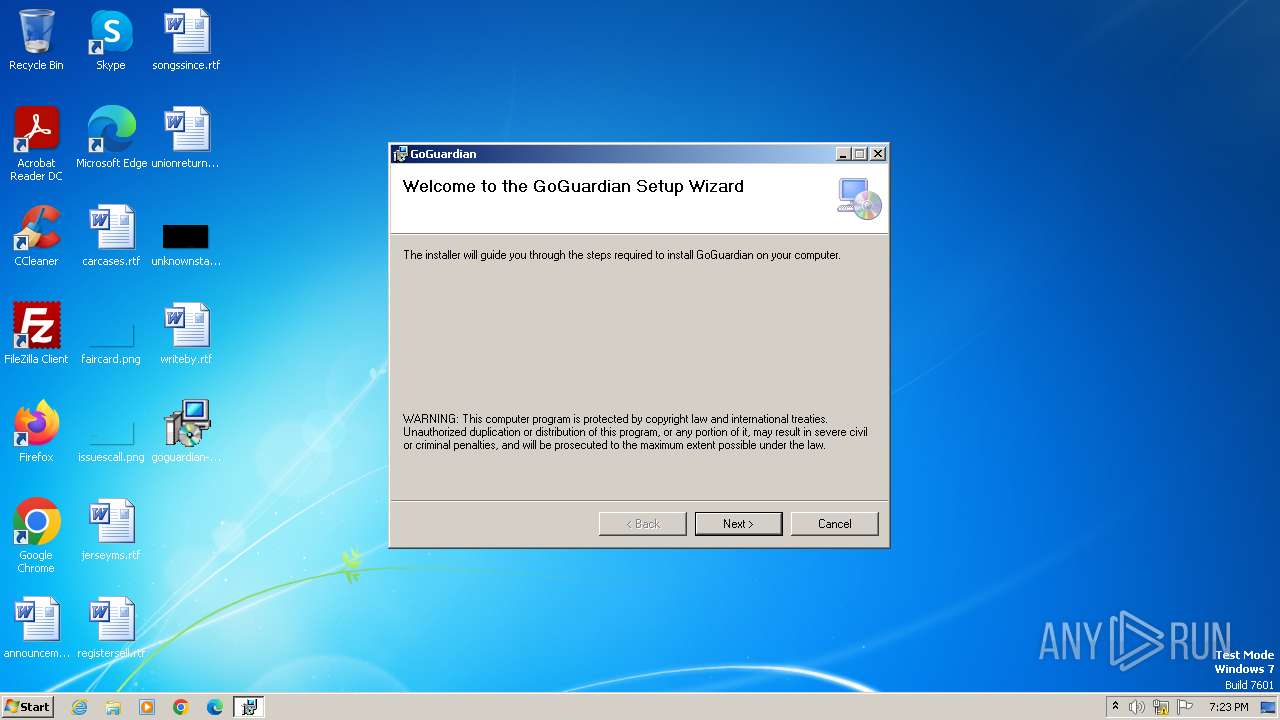Screen dimensions: 1280x720
Task: Select the goguardian installer desktop icon
Action: coord(186,432)
